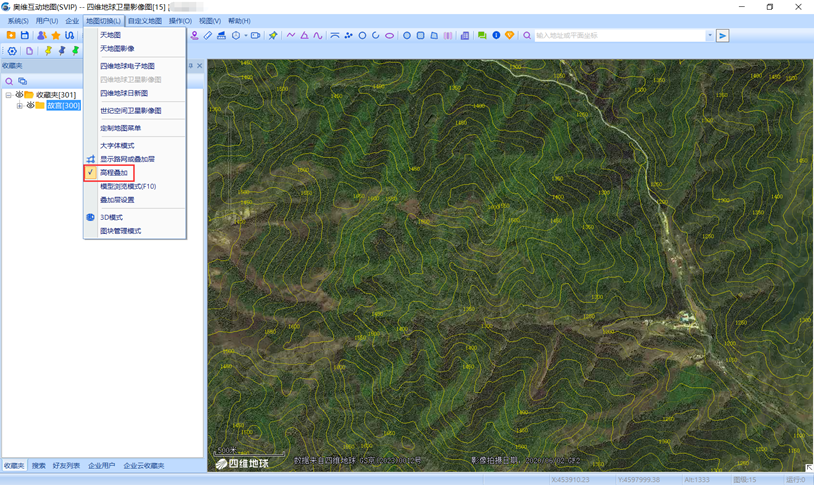
Task: Toggle visibility eye of 故宫[300] folder
Action: 30,105
